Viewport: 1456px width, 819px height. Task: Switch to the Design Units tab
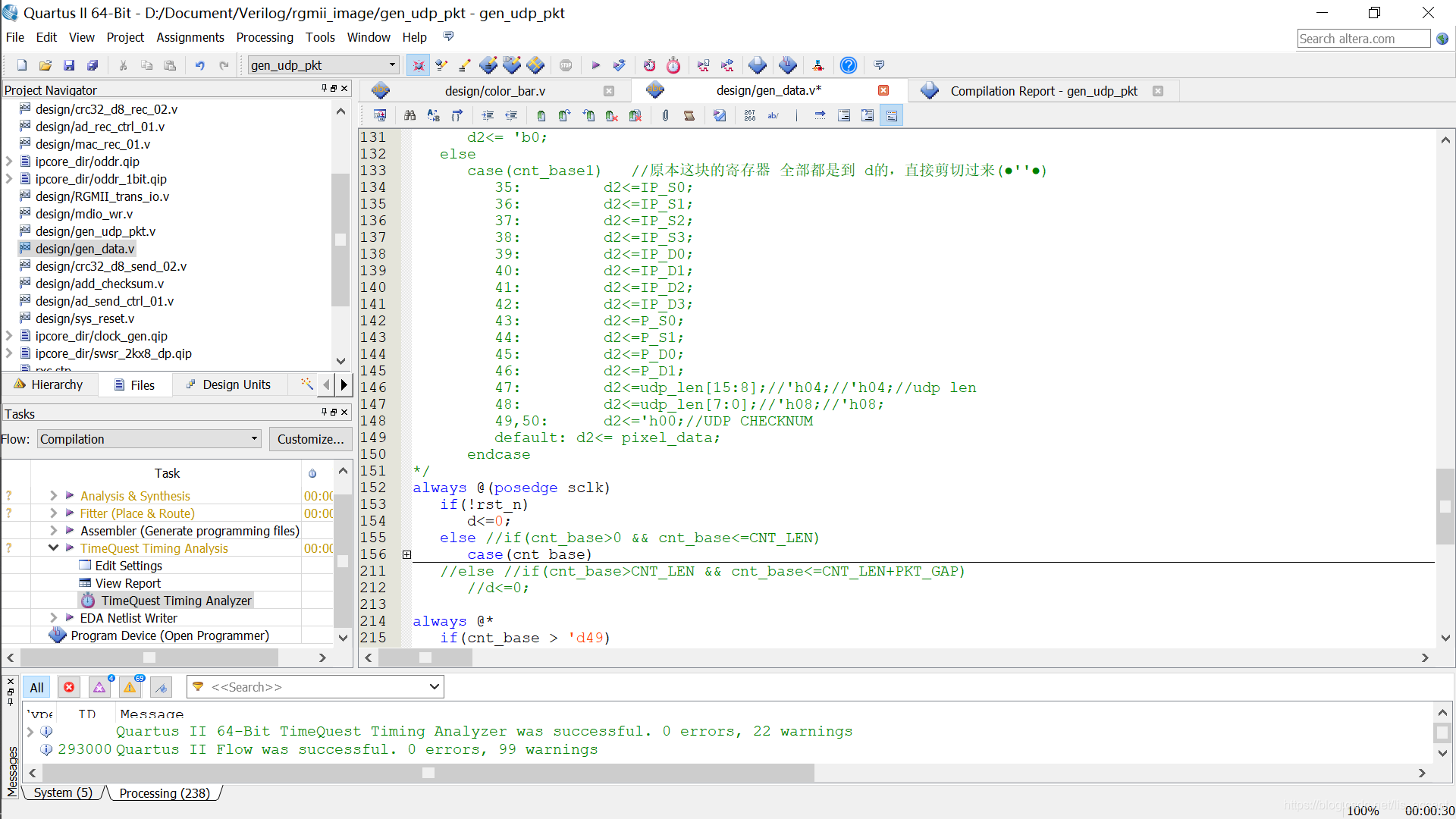(x=228, y=385)
